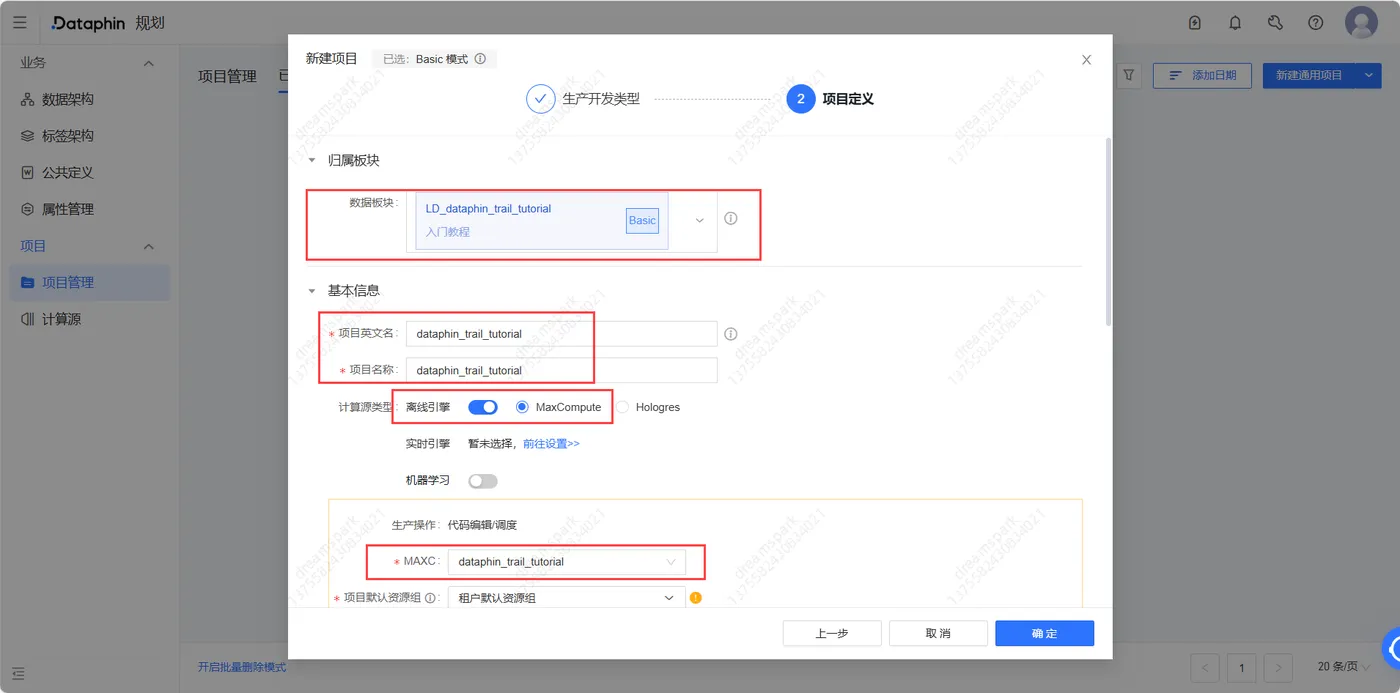Viewport: 1400px width, 693px height.
Task: Enable the 机器学习 switch
Action: 483,481
